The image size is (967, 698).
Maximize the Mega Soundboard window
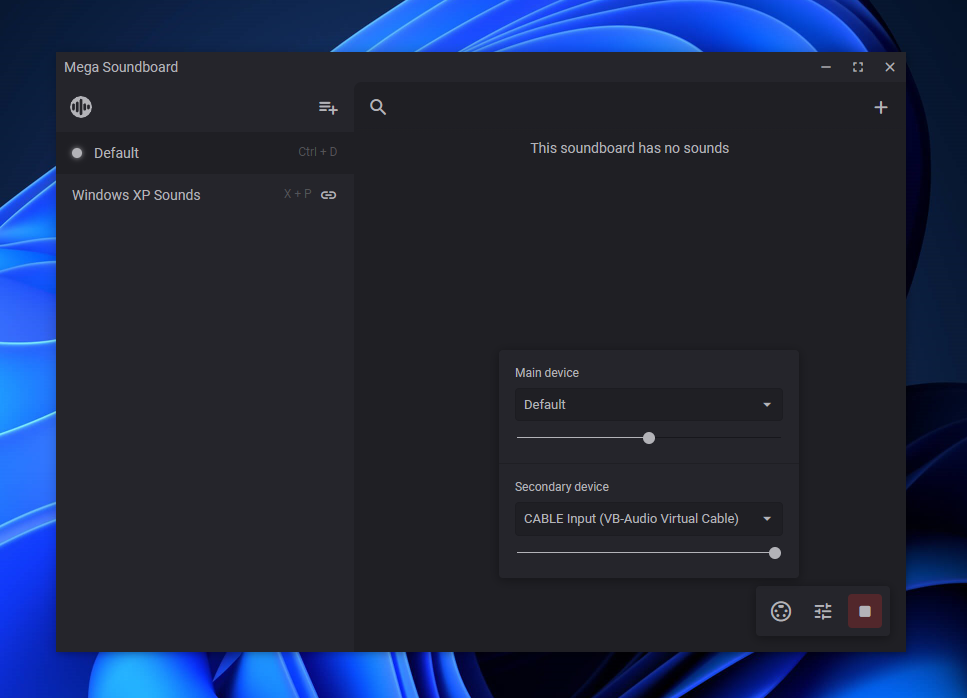click(x=858, y=67)
